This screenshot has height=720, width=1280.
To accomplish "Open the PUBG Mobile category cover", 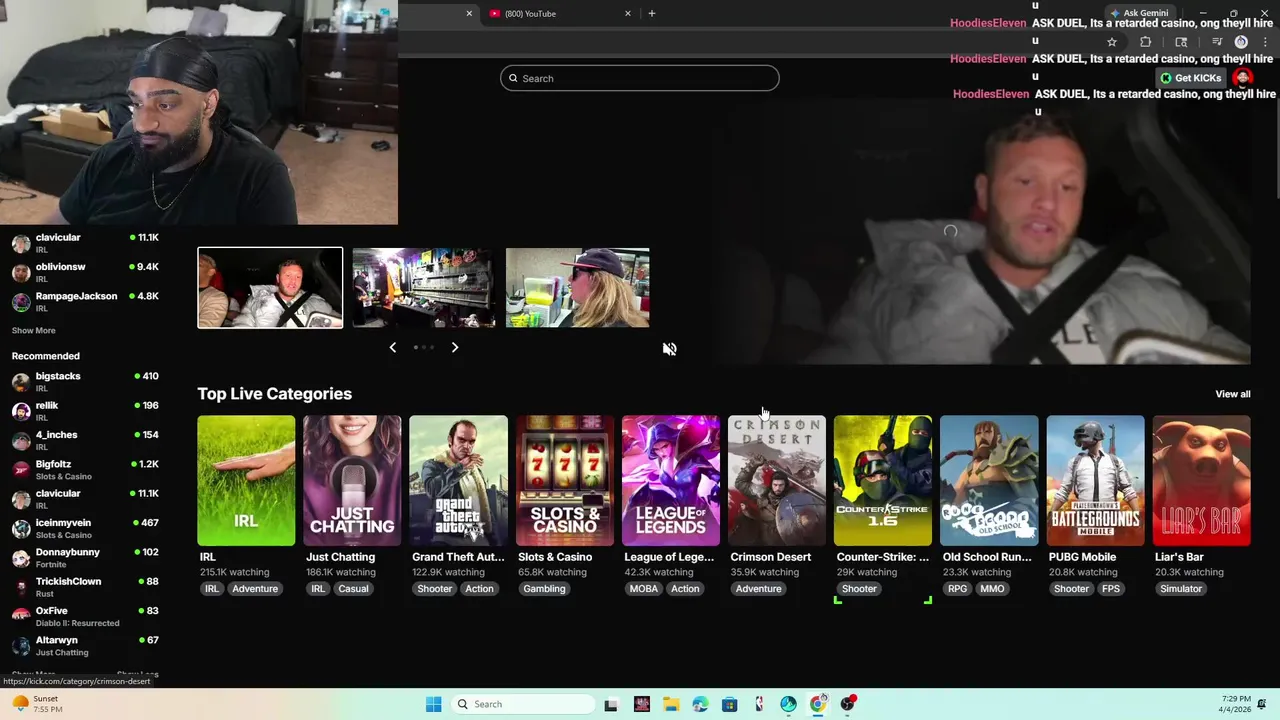I will pos(1095,481).
